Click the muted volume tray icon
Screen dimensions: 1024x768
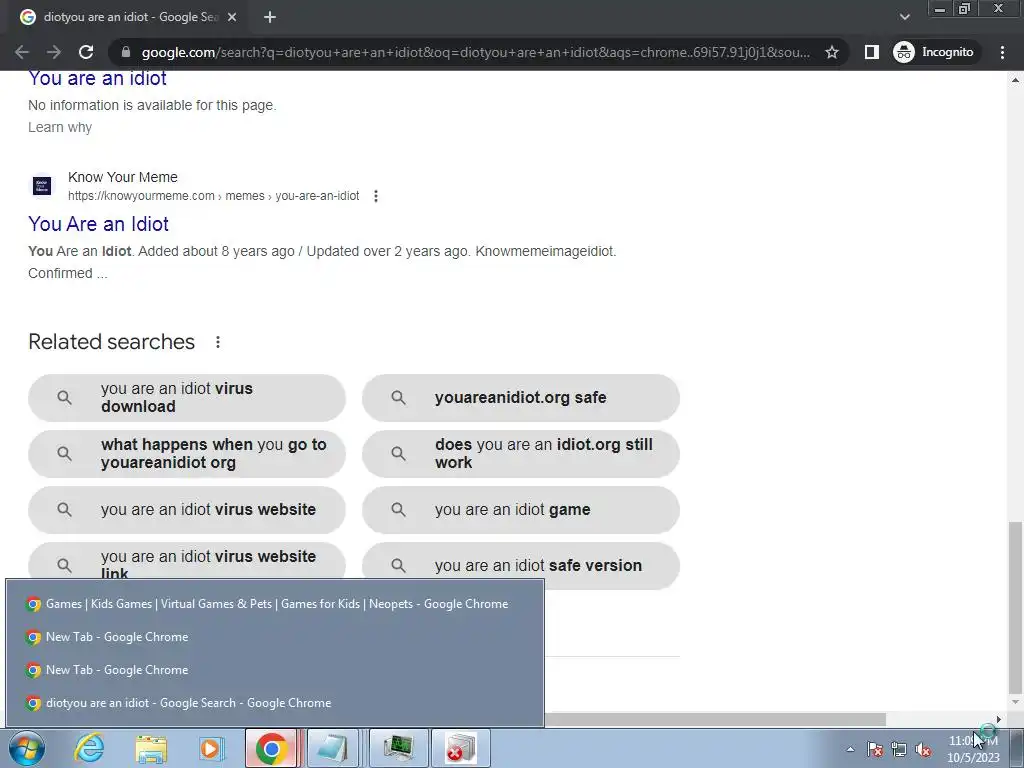(x=923, y=749)
